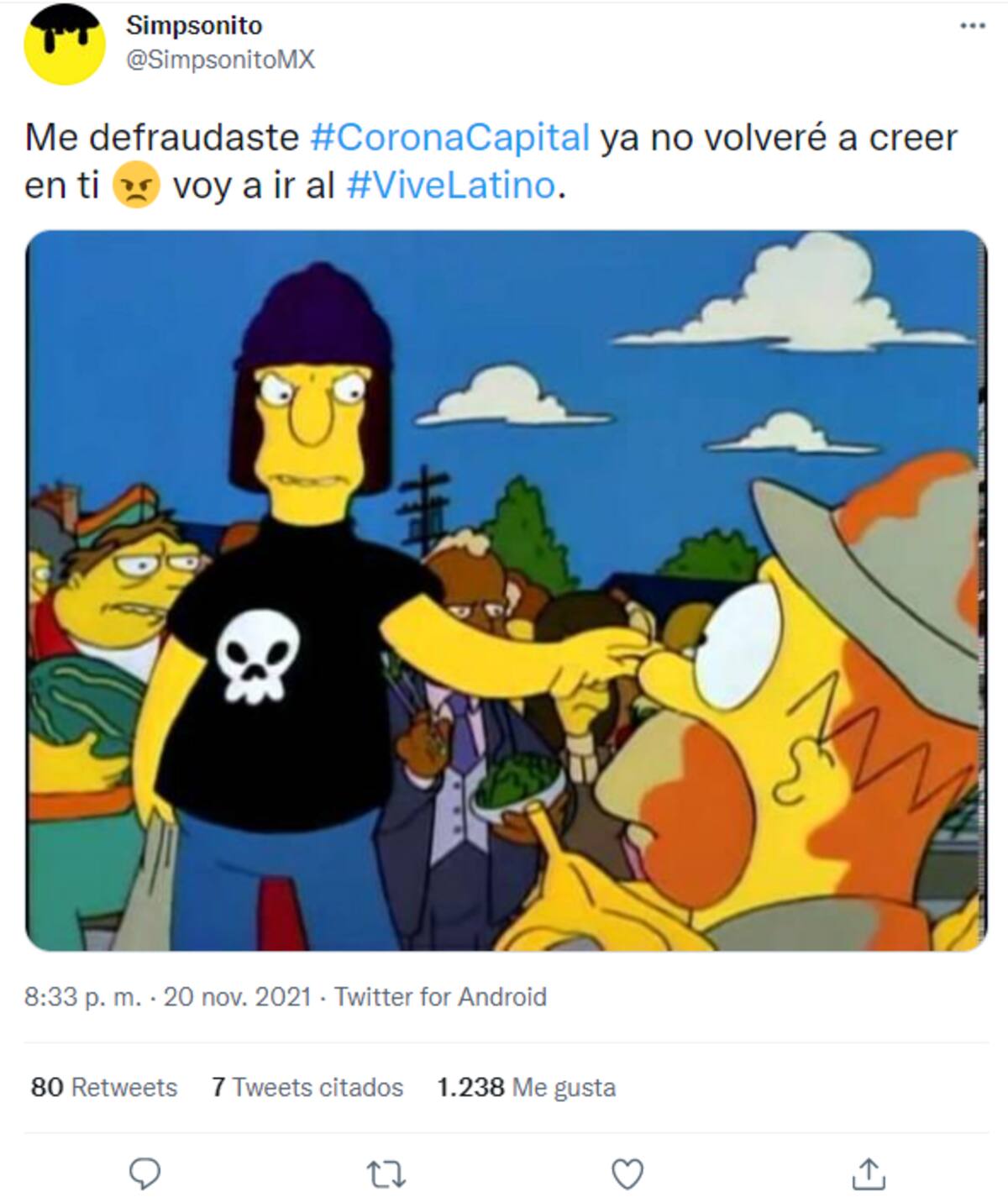The image size is (1008, 1197).
Task: Open the three-dot more options menu
Action: pyautogui.click(x=972, y=26)
